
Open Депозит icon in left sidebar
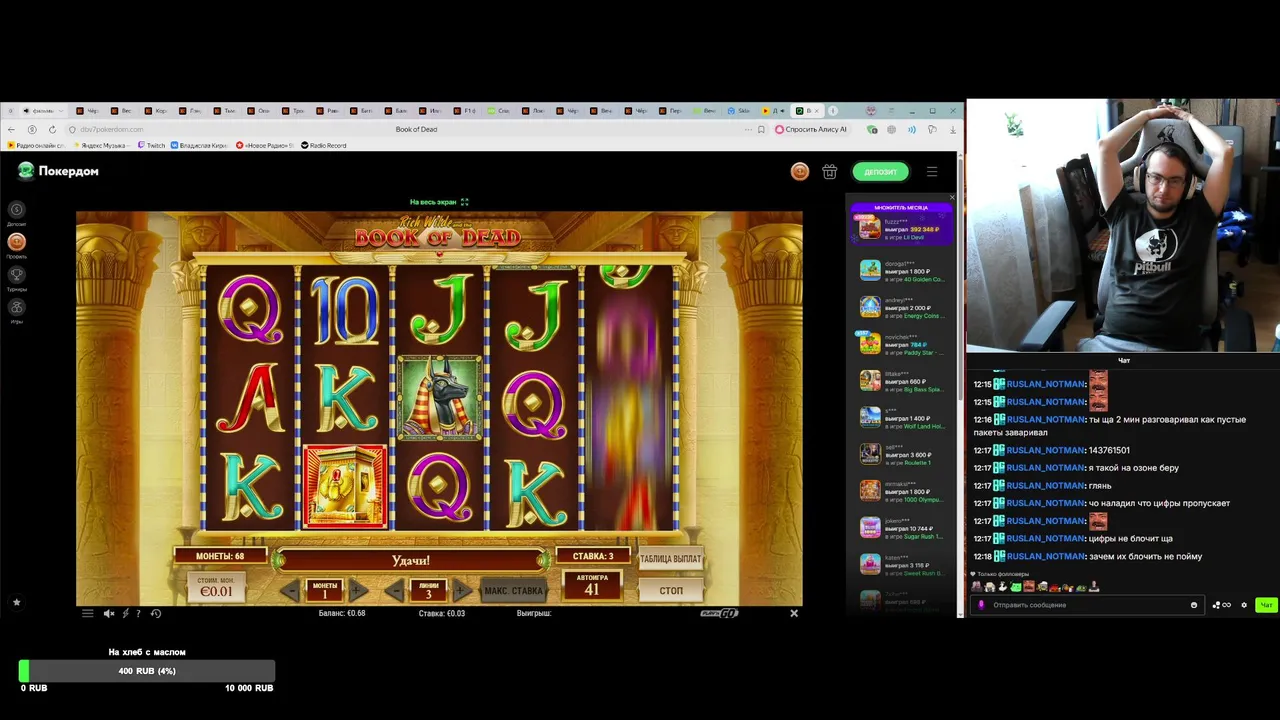click(16, 210)
